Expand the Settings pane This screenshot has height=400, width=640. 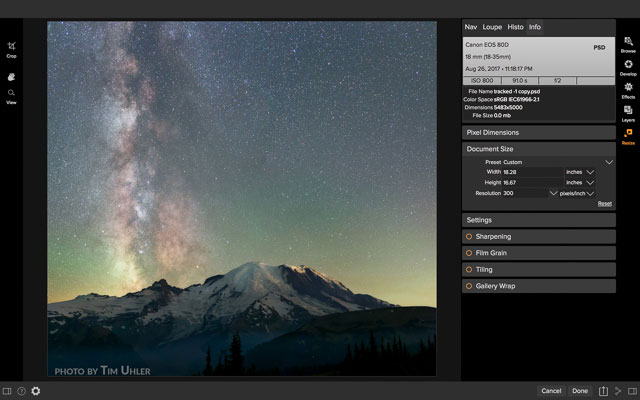tap(538, 220)
